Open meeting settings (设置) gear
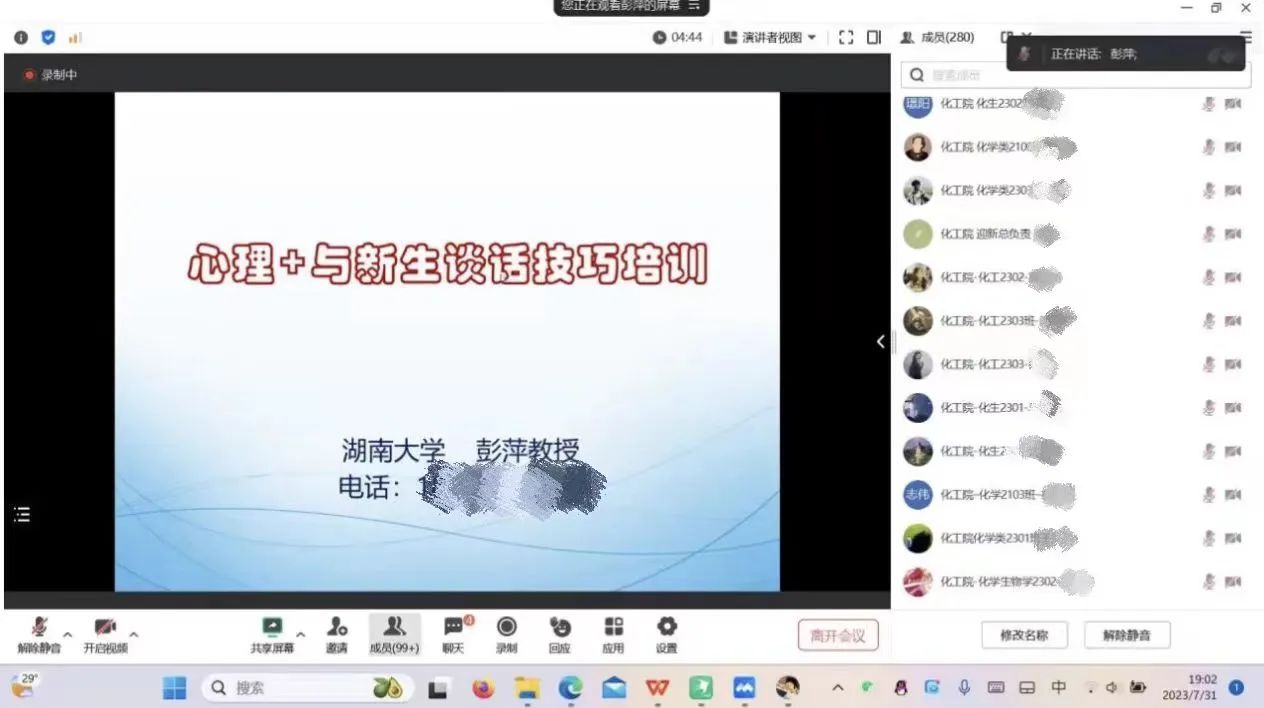 [666, 633]
